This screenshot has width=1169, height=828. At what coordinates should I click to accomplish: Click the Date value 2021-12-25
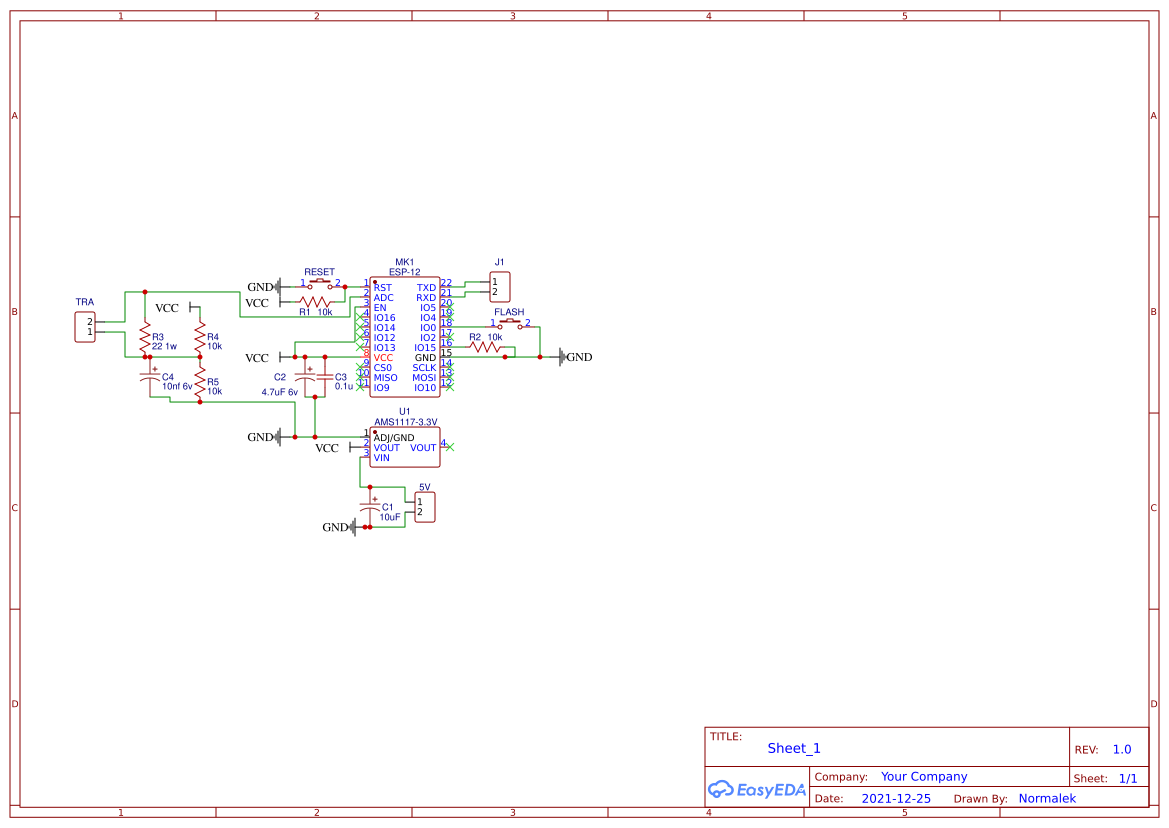coord(896,798)
